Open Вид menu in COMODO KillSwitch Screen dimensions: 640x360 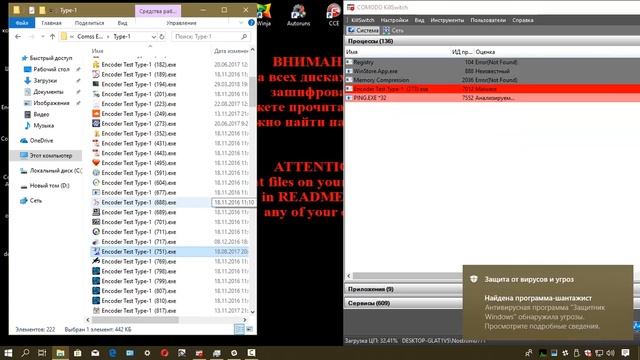click(419, 20)
